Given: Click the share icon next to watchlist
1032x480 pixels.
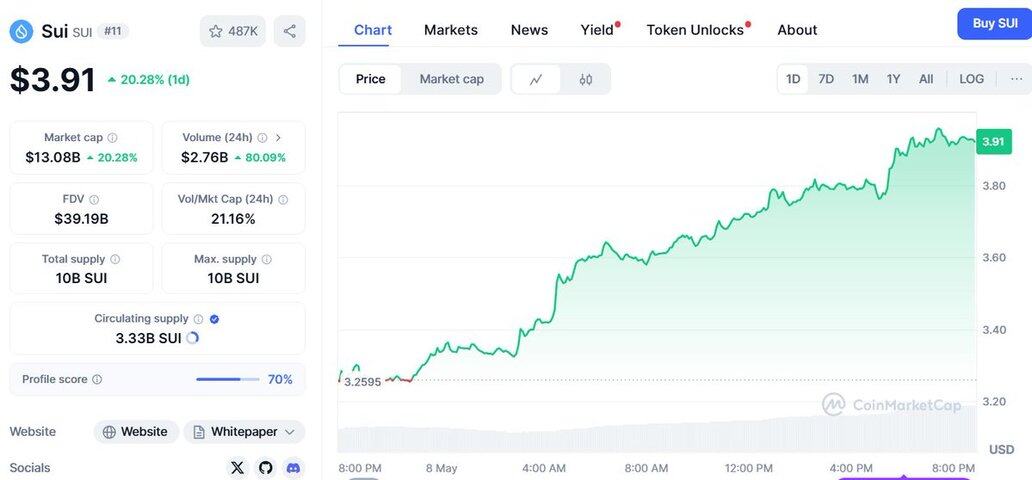Looking at the screenshot, I should [289, 31].
